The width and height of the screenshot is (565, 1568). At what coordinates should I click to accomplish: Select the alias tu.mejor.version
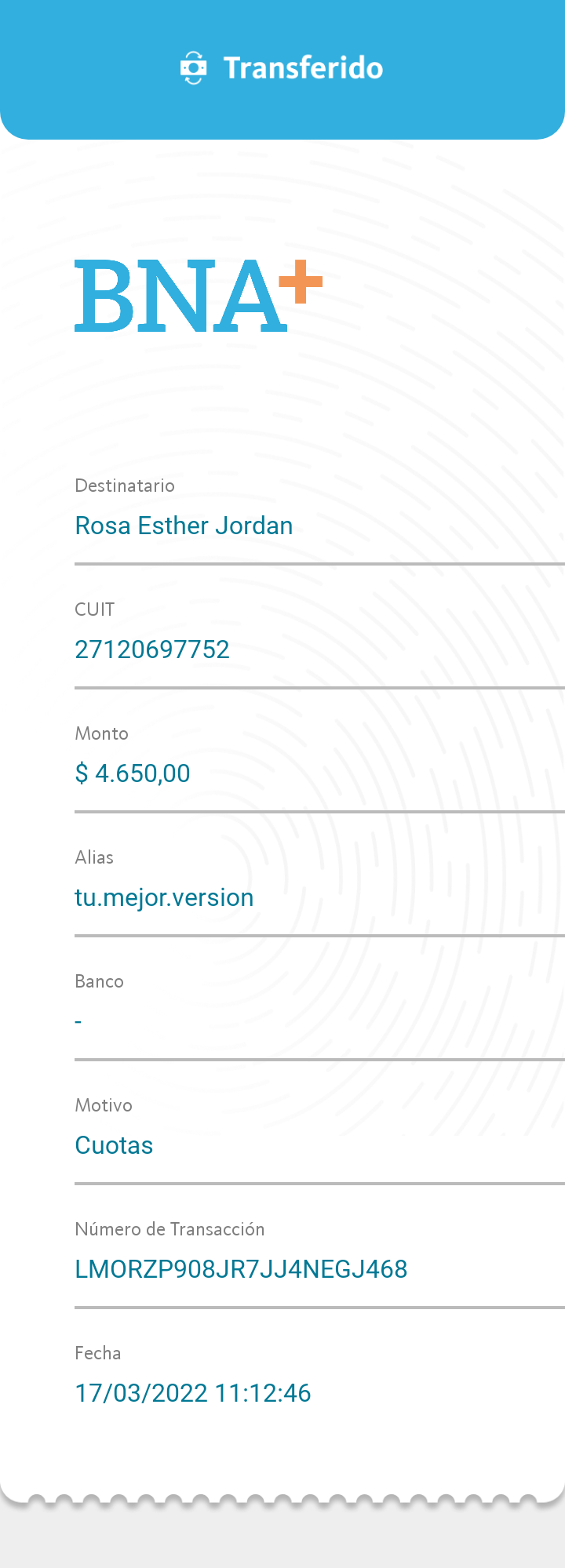[164, 897]
